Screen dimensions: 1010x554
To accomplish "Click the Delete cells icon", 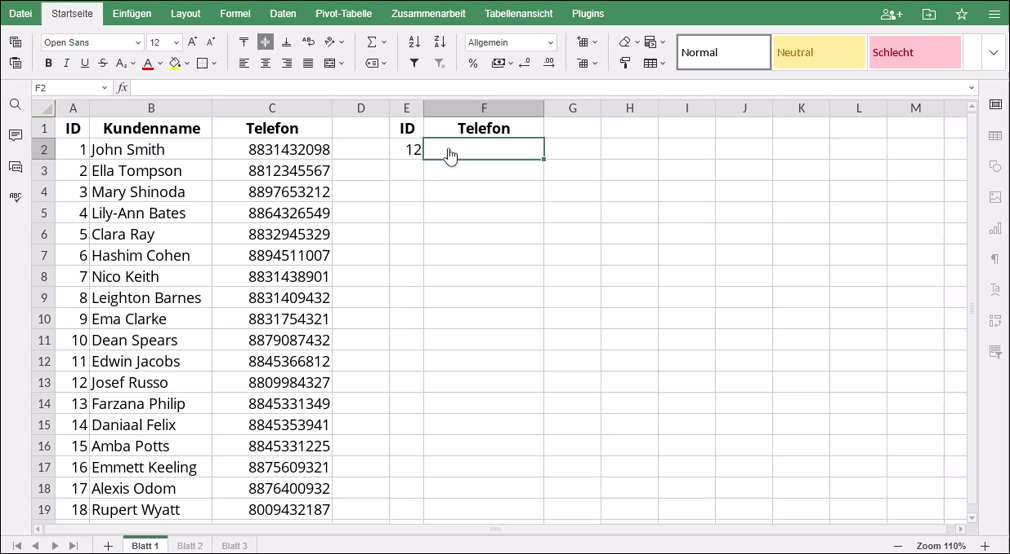I will tap(582, 63).
